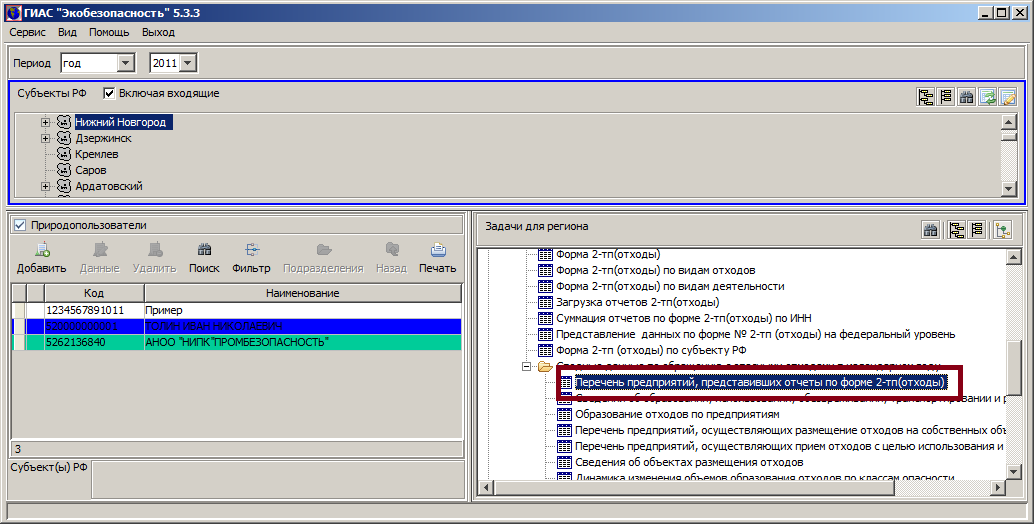Open the Помощь menu
The height and width of the screenshot is (524, 1034).
[x=109, y=32]
